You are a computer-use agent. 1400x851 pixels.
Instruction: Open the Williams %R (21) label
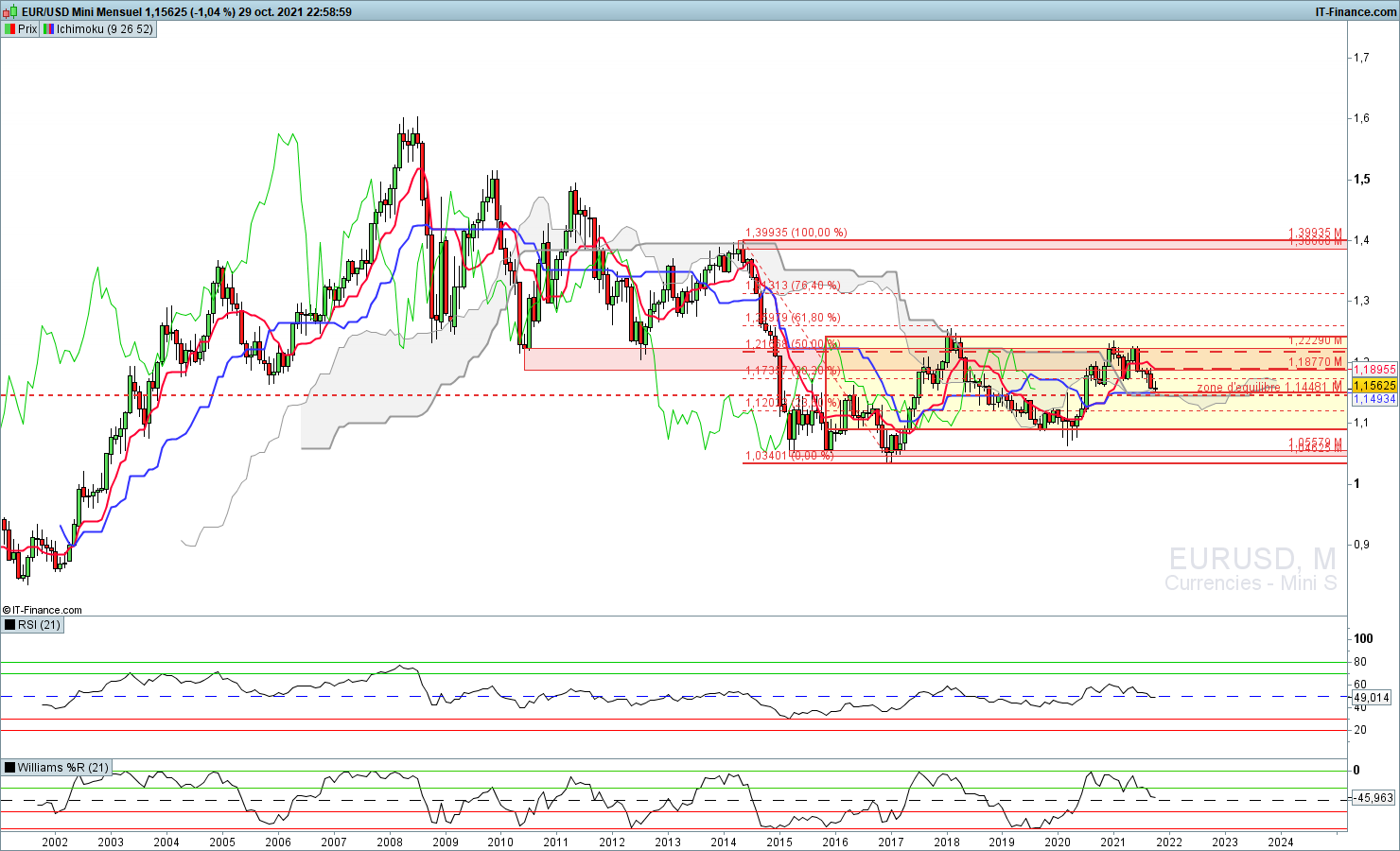coord(62,768)
